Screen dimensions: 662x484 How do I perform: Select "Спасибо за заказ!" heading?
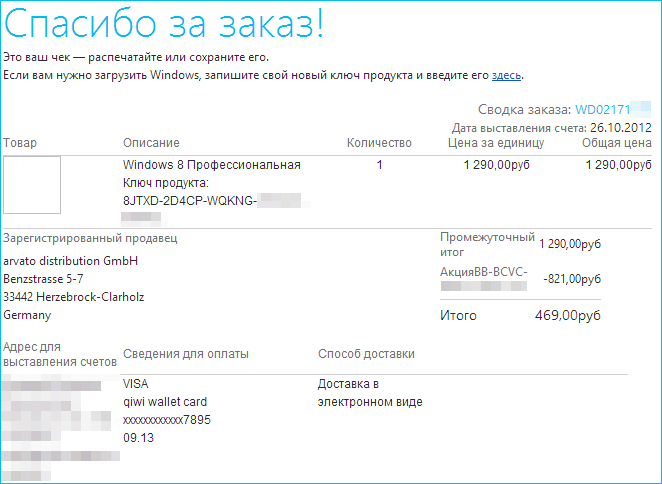click(164, 23)
